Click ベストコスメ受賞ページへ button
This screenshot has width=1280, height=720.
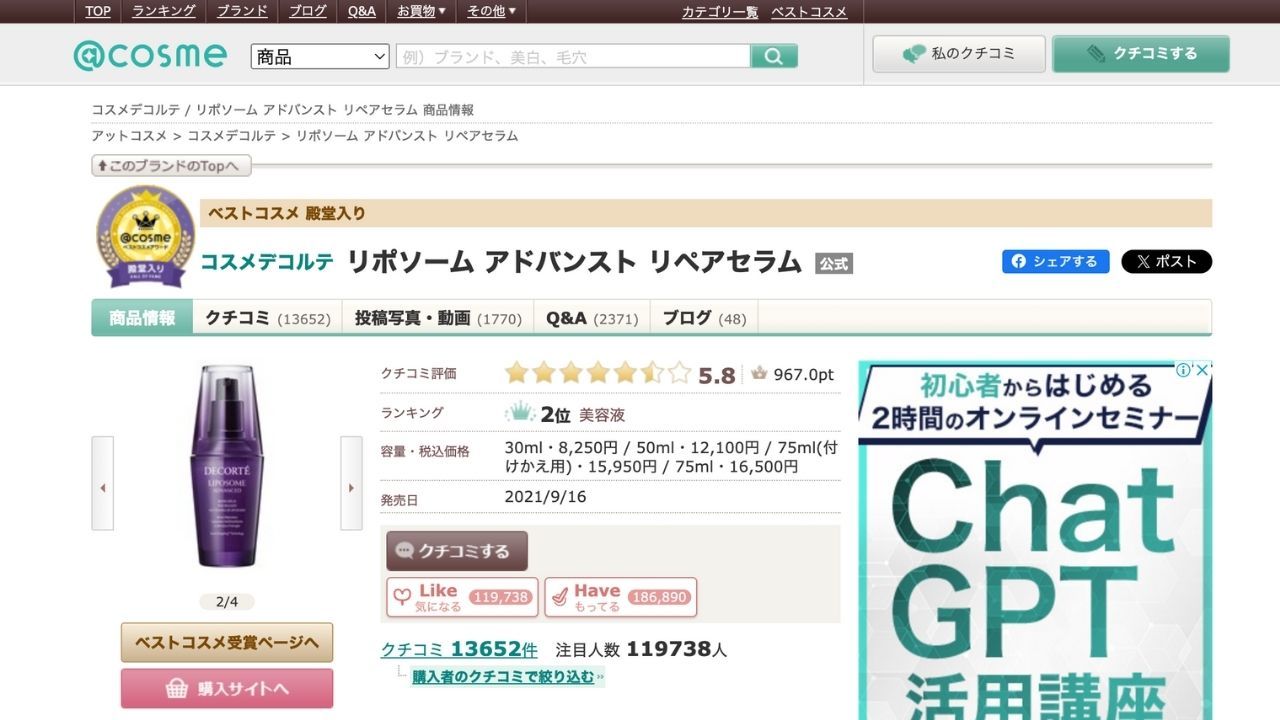(x=227, y=643)
